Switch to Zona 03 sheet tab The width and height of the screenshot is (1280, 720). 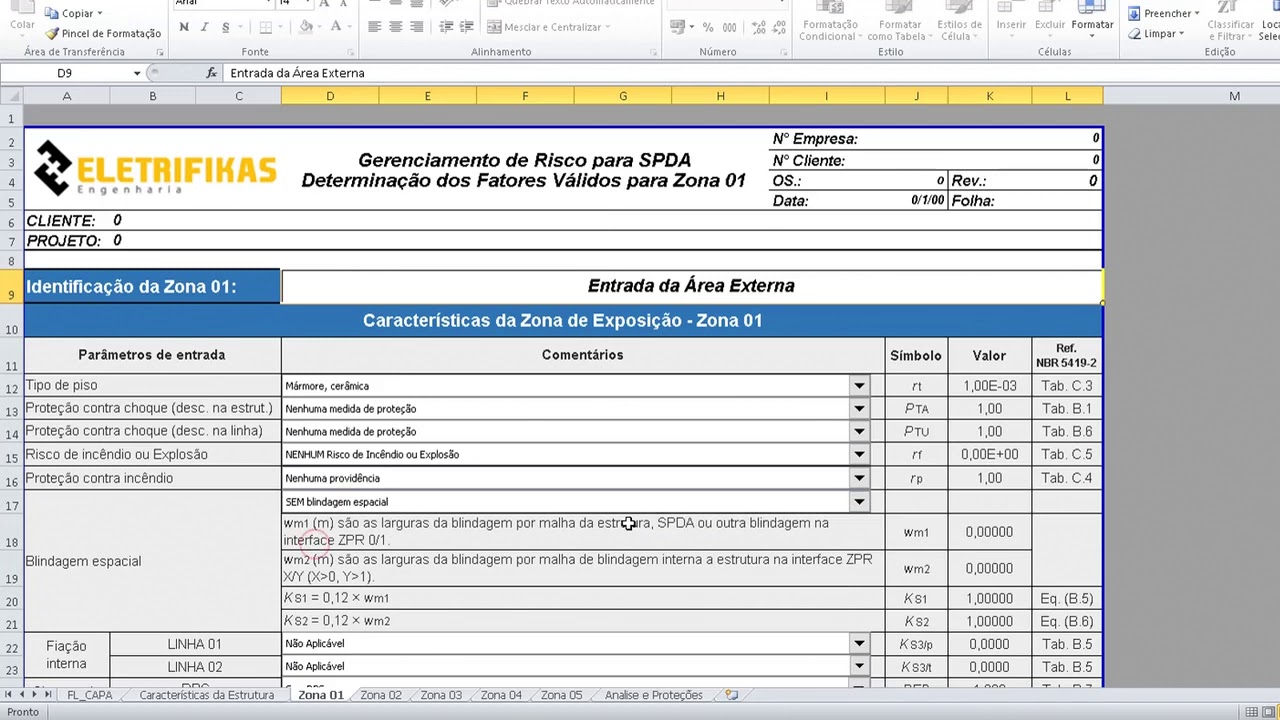coord(441,695)
